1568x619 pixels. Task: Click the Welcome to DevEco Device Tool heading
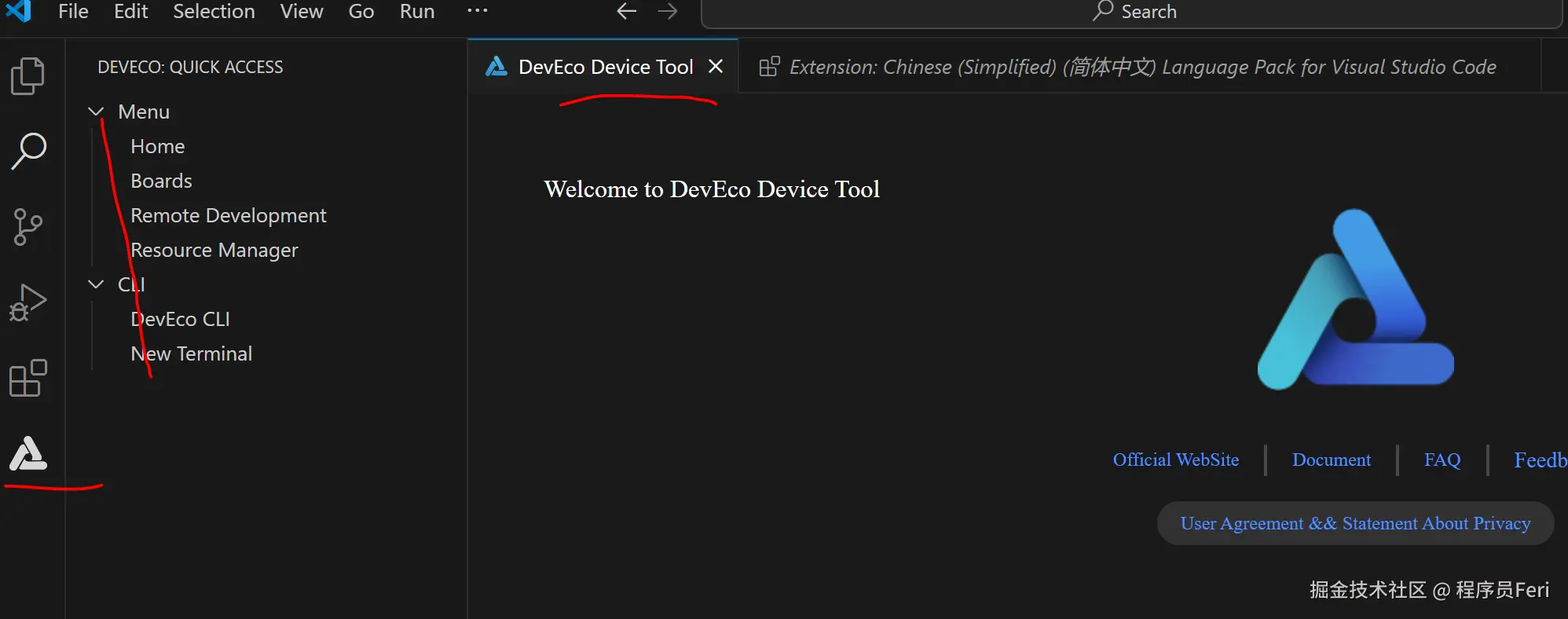coord(712,189)
